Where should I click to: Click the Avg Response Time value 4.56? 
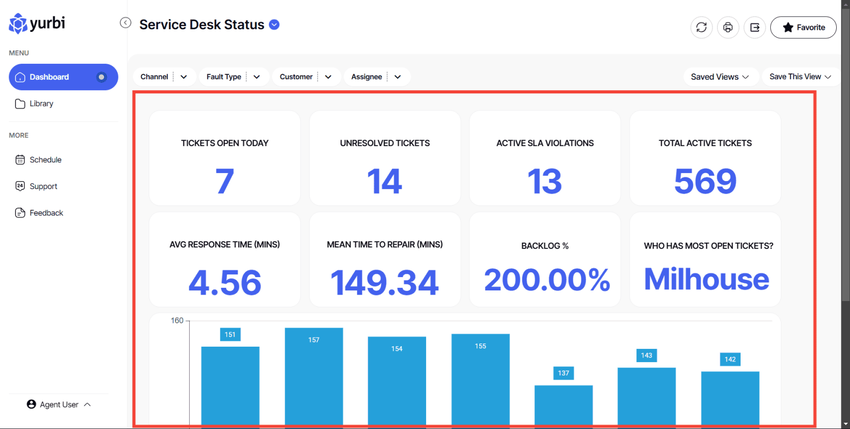coord(225,283)
